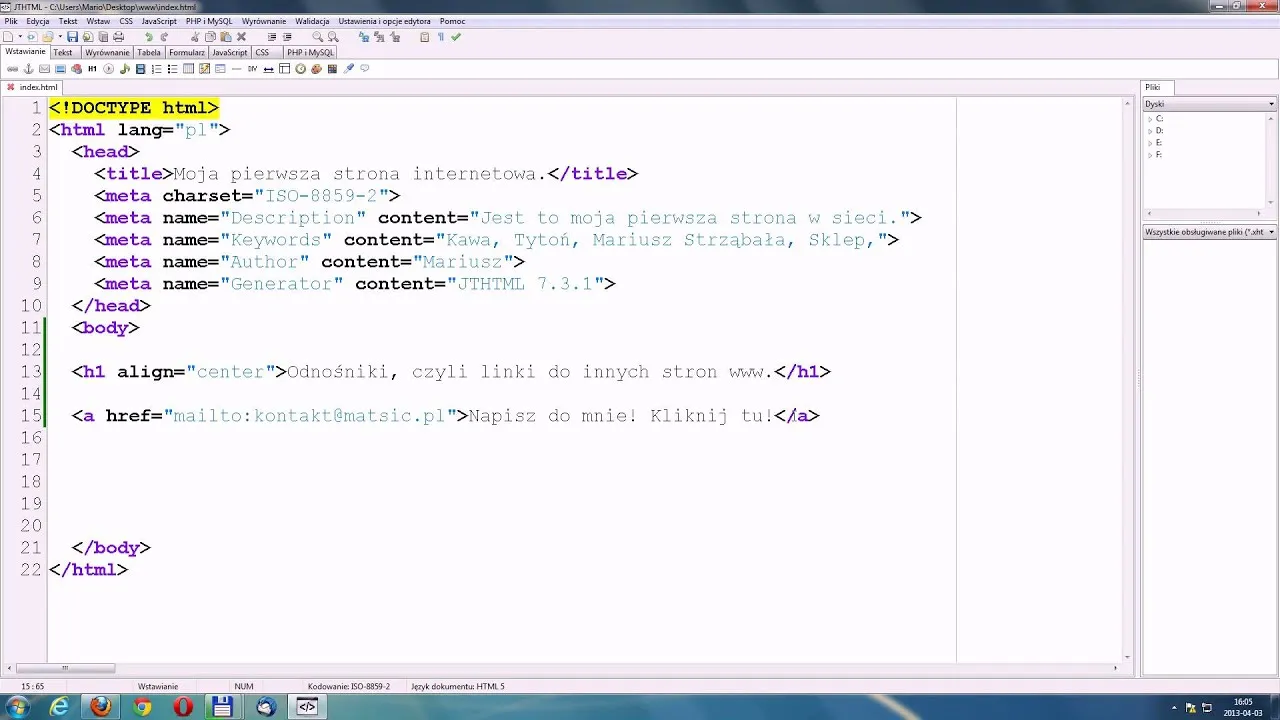Click the scissors Cut icon
1280x720 pixels.
click(x=194, y=37)
